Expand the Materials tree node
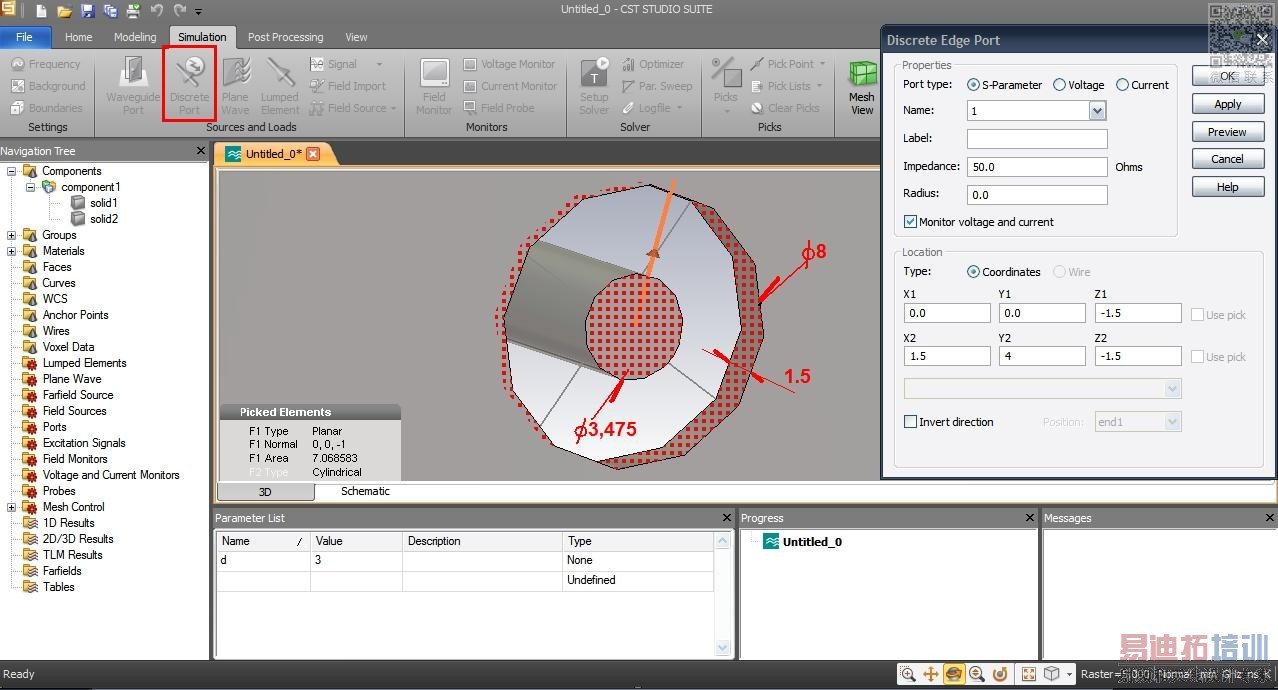Viewport: 1278px width, 690px height. (x=12, y=251)
